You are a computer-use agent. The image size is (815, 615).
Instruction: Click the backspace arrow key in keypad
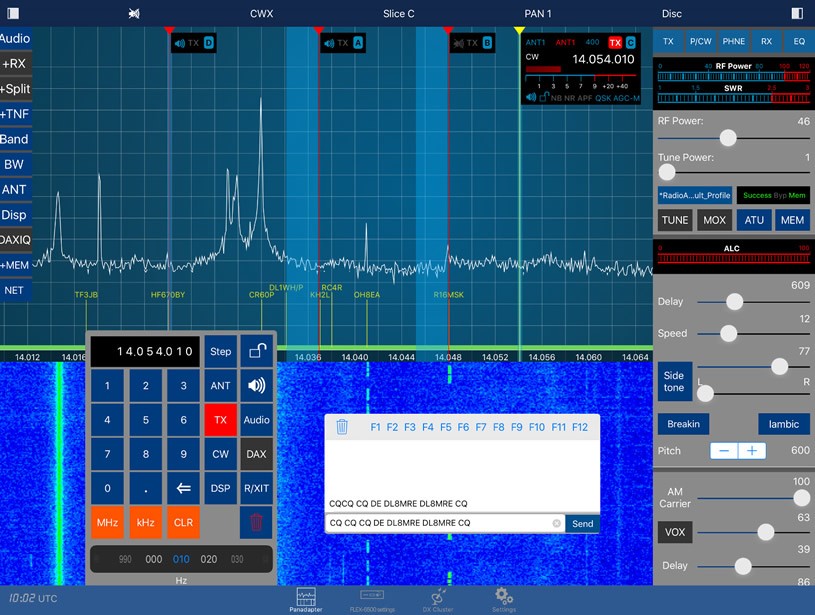point(183,488)
